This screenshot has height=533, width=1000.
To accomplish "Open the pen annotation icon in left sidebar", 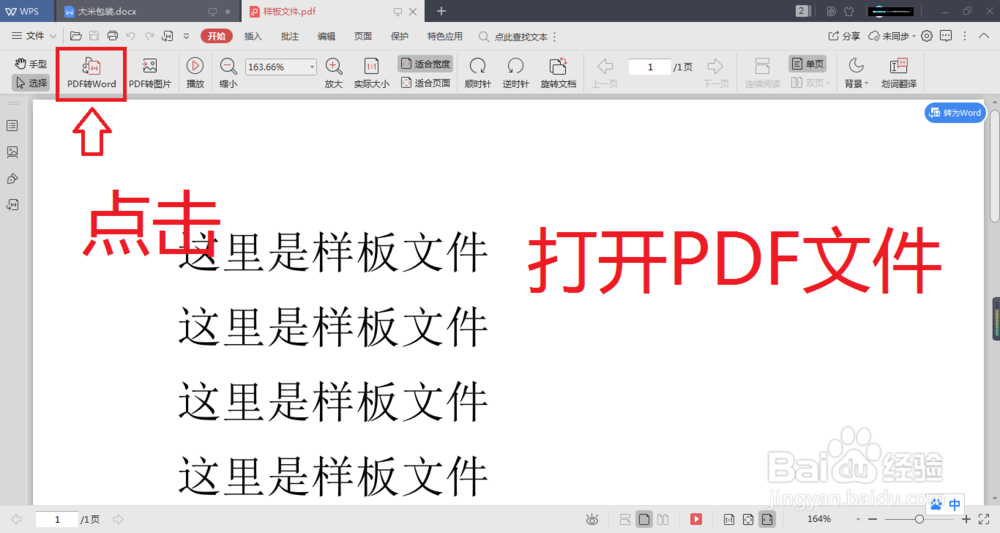I will point(12,179).
